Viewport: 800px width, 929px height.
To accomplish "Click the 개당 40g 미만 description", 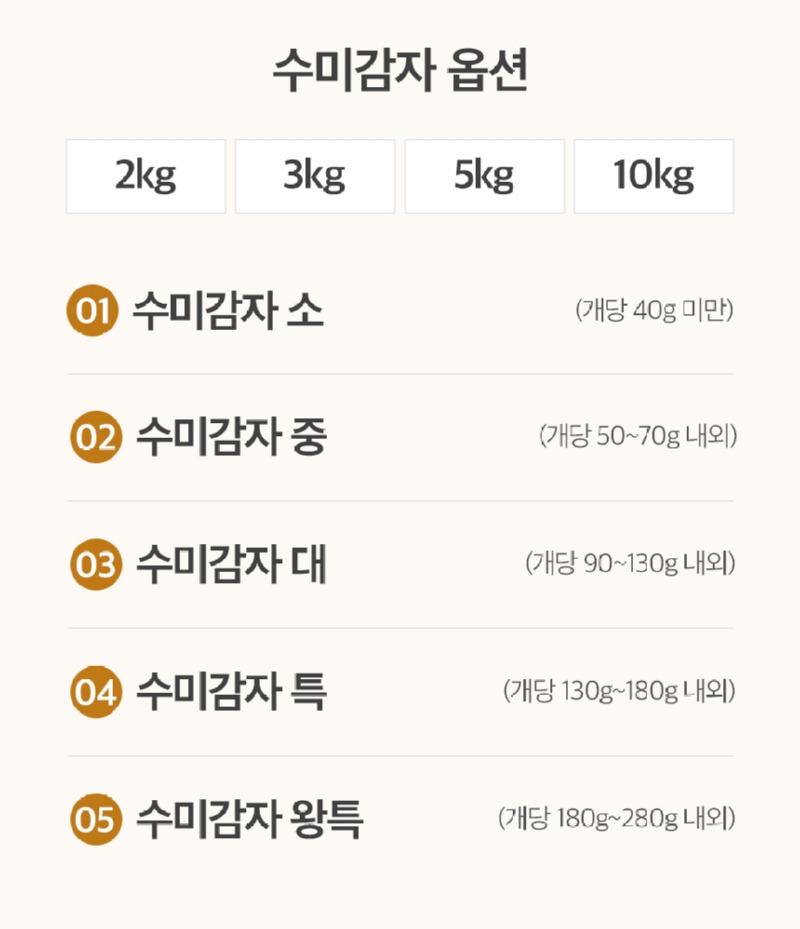I will 655,311.
